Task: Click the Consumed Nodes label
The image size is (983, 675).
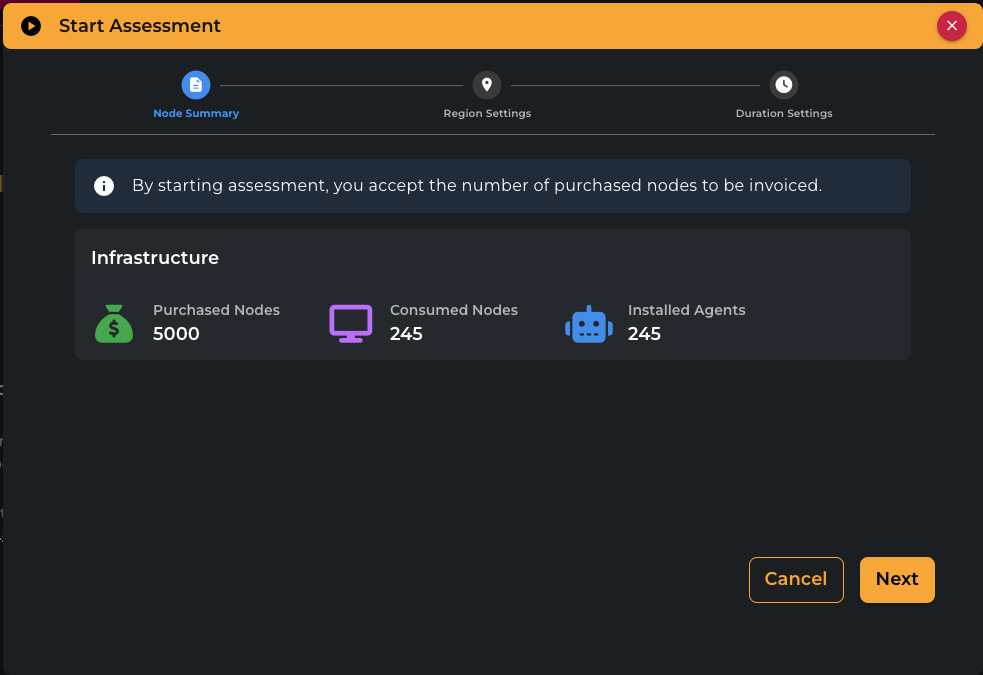Action: tap(454, 310)
